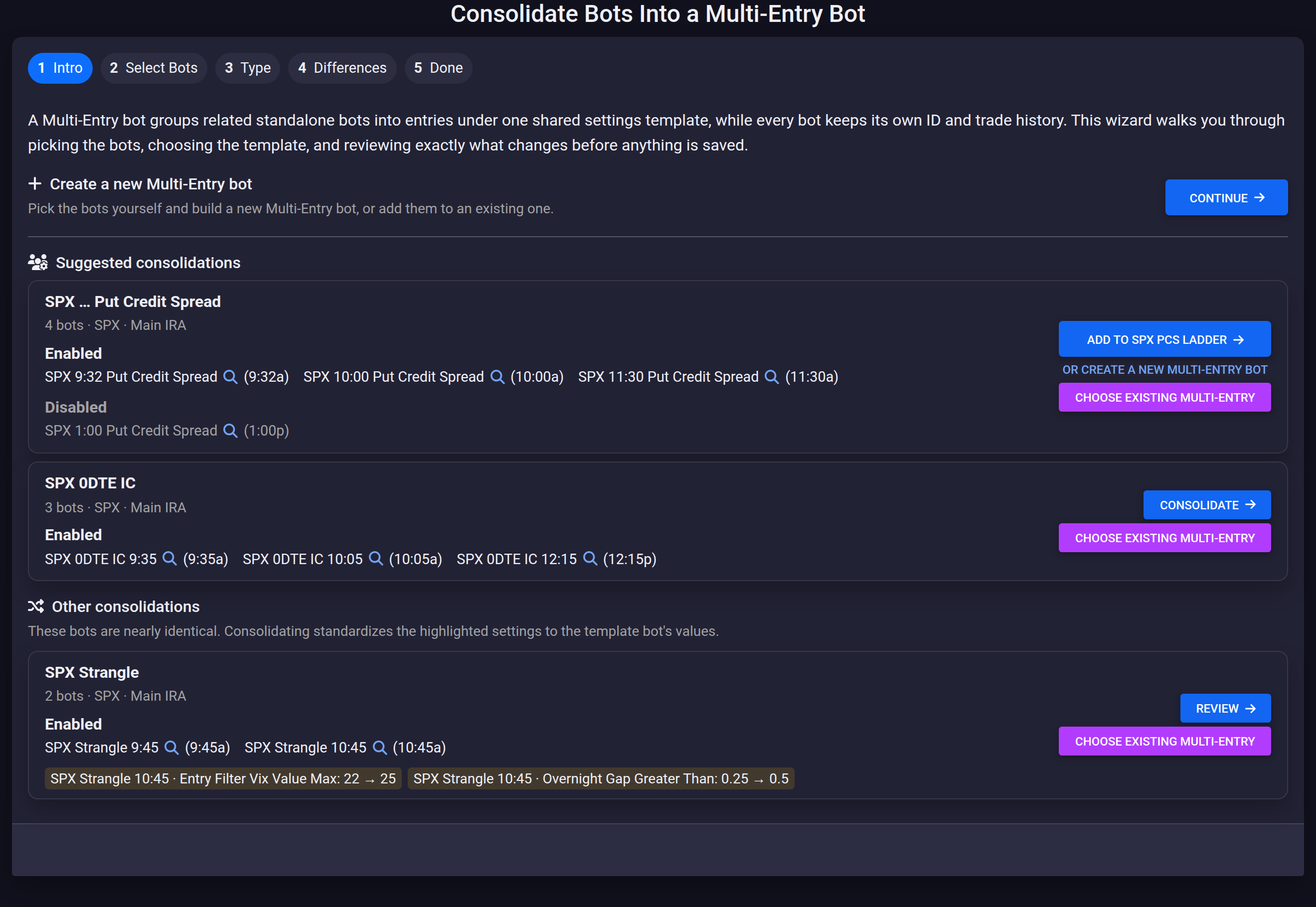Click SPX 9:32 Put Credit Spread bot name

tap(131, 377)
